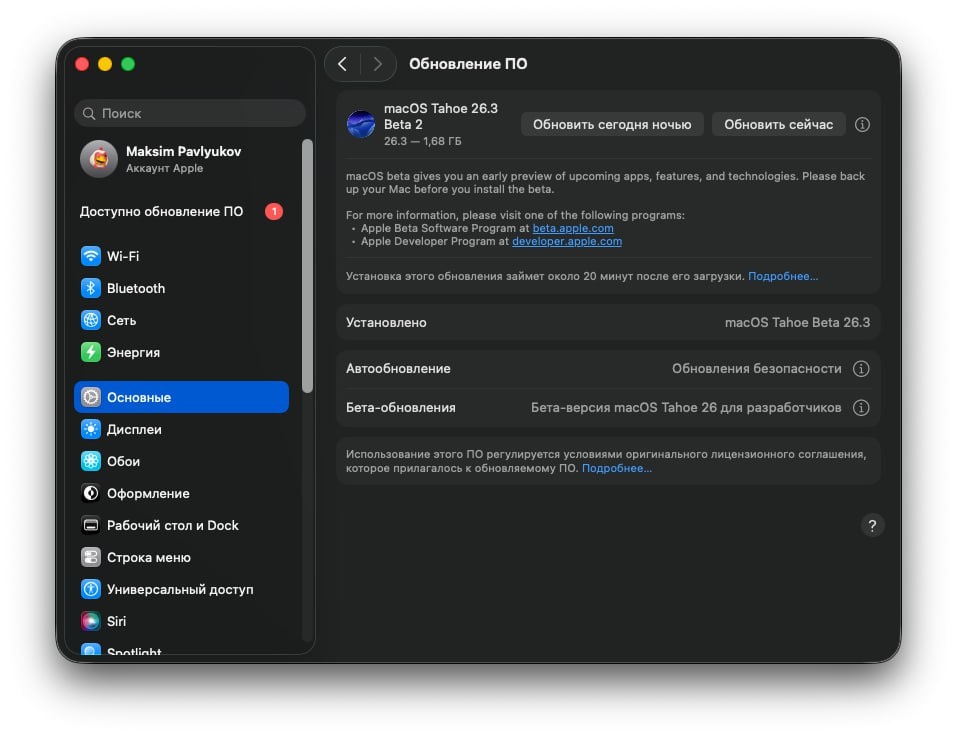The height and width of the screenshot is (737, 957).
Task: Open Строка меню settings
Action: (x=181, y=557)
